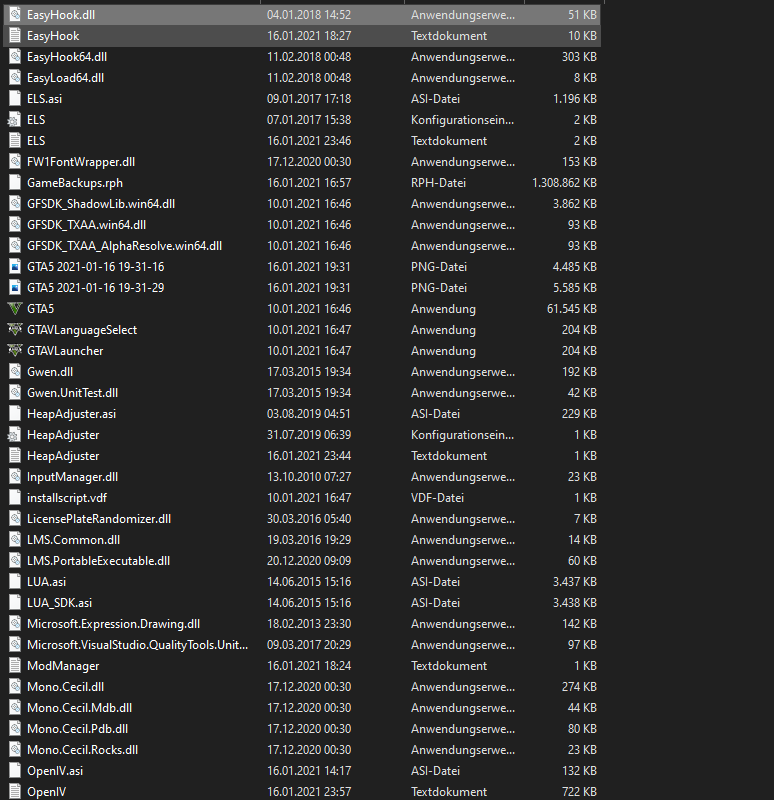Screen dimensions: 774x800
Task: Select the EasyHook text document name
Action: point(53,36)
